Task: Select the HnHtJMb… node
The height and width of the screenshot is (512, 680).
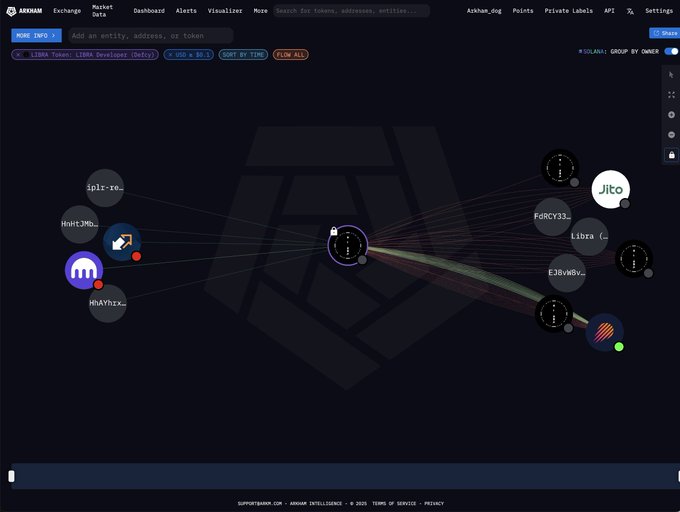Action: pyautogui.click(x=80, y=224)
